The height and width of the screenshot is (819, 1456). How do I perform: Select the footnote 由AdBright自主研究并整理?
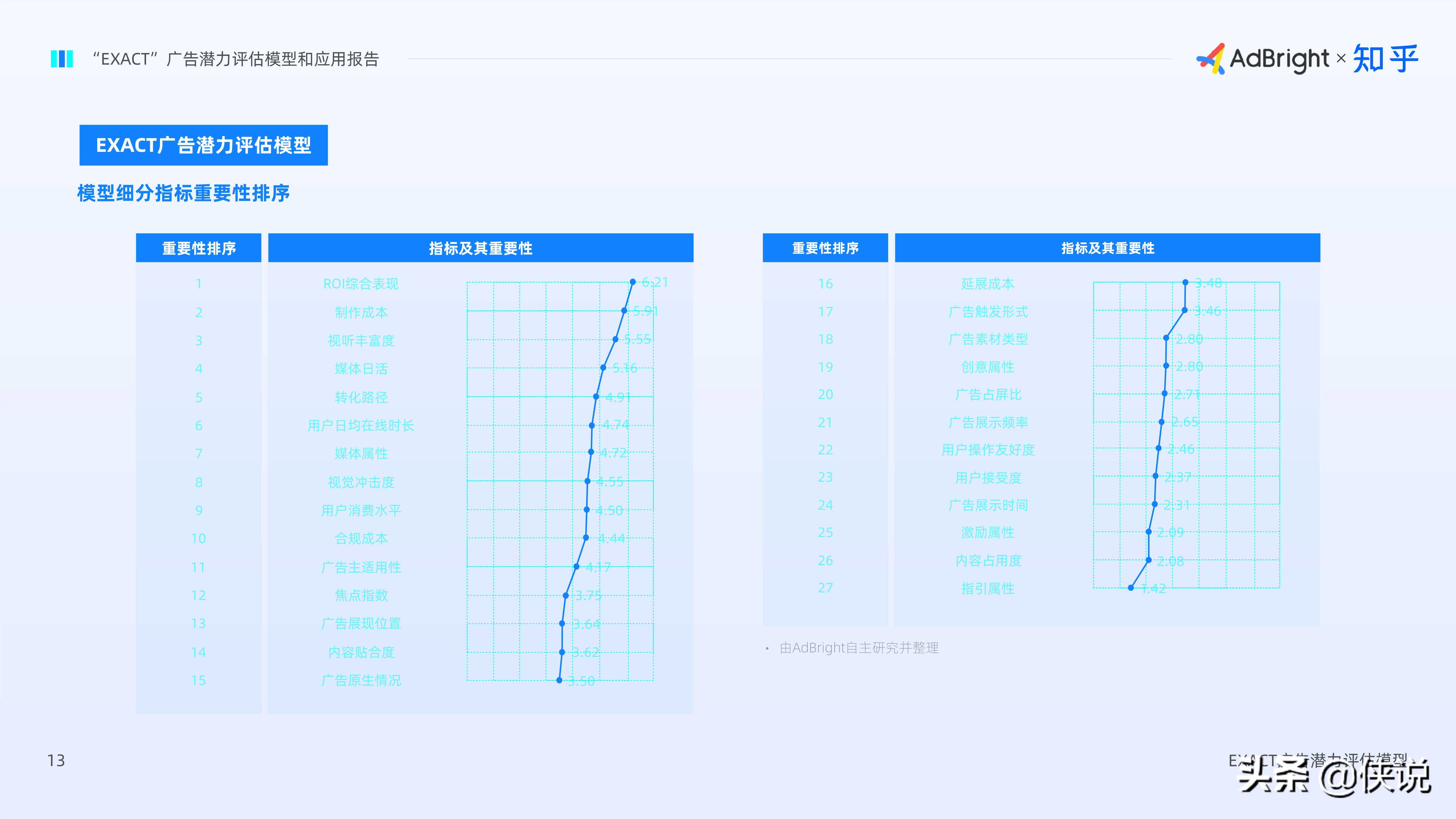(x=859, y=648)
